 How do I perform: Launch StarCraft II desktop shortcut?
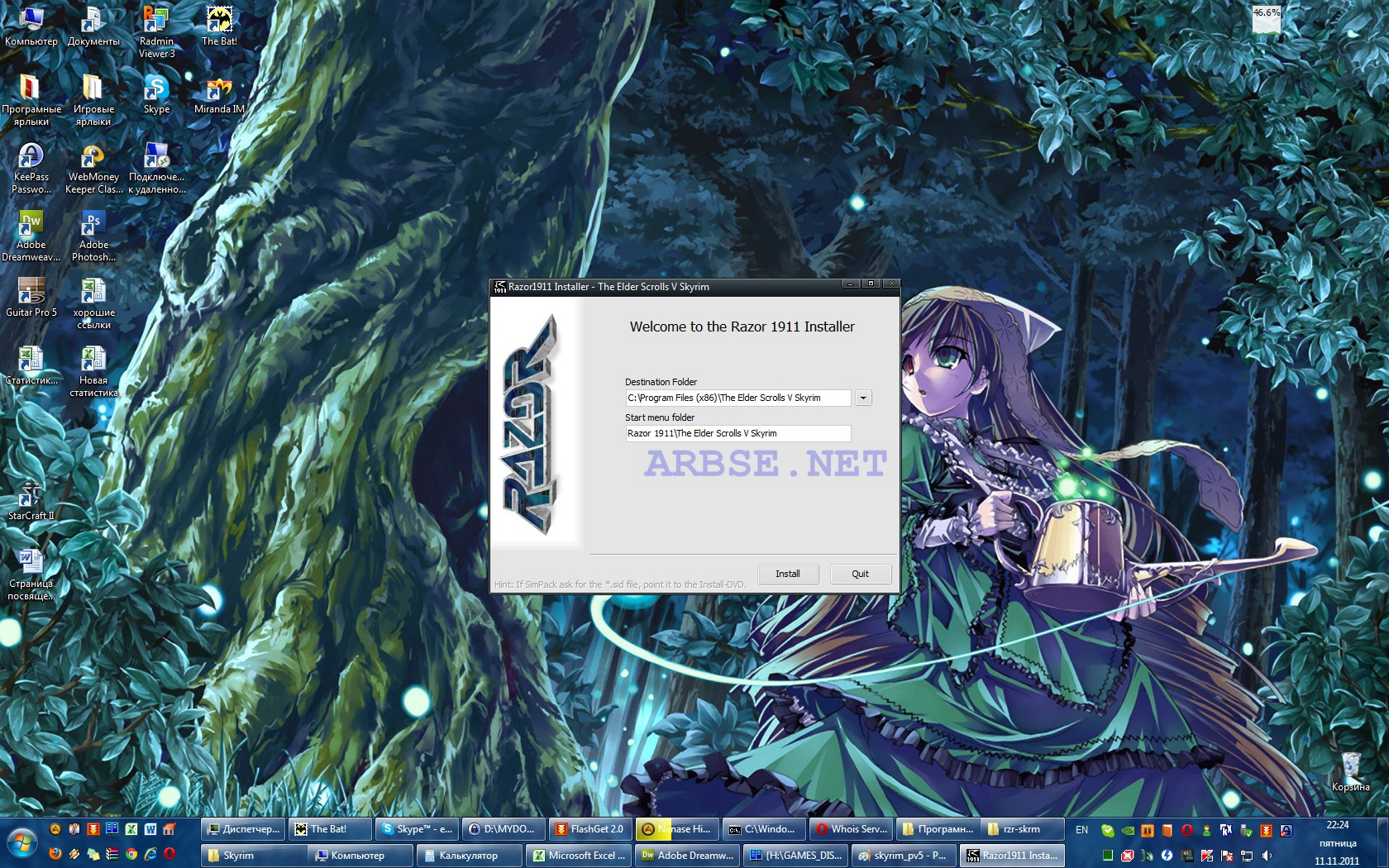(31, 501)
